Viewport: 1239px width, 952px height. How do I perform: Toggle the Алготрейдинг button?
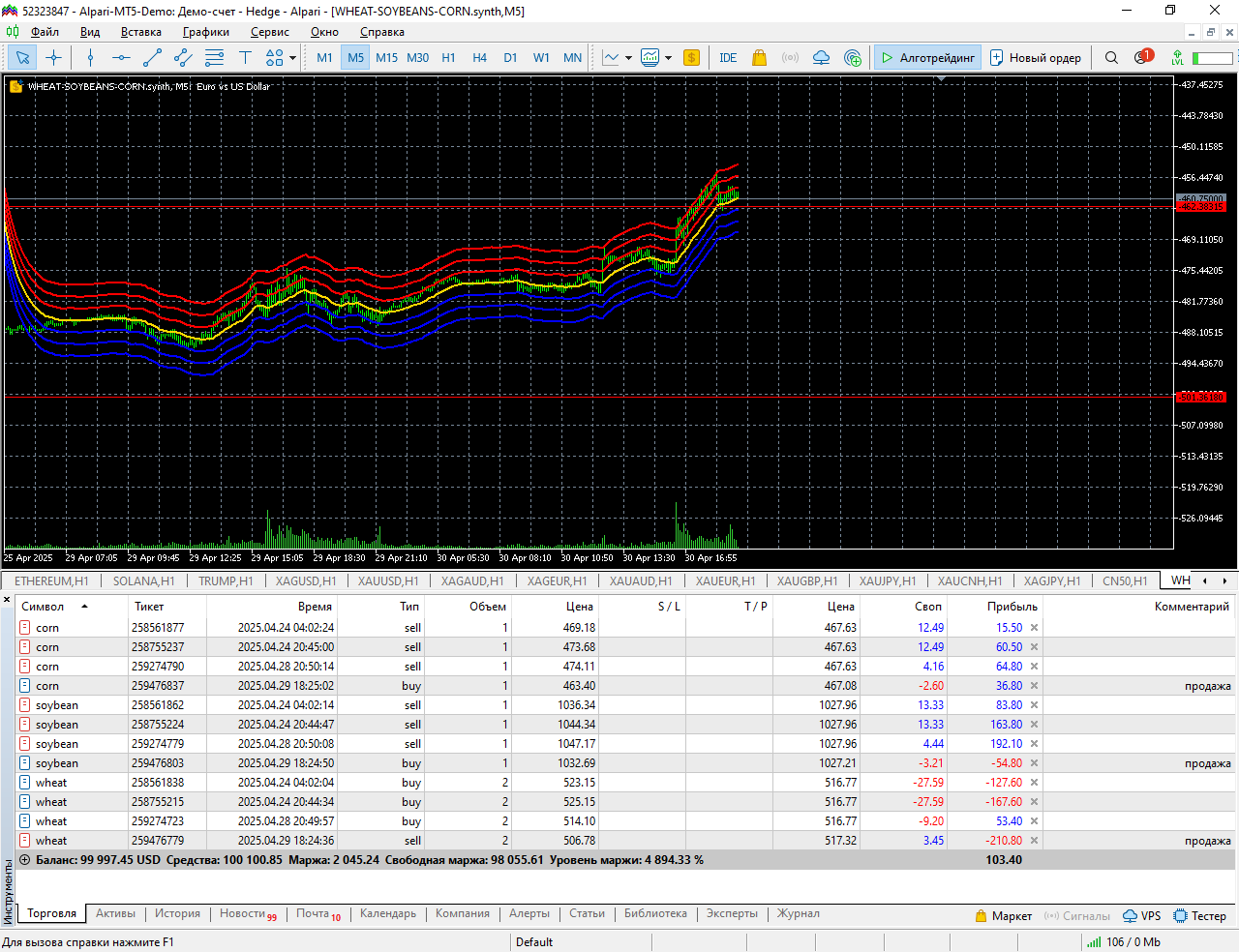[x=927, y=58]
